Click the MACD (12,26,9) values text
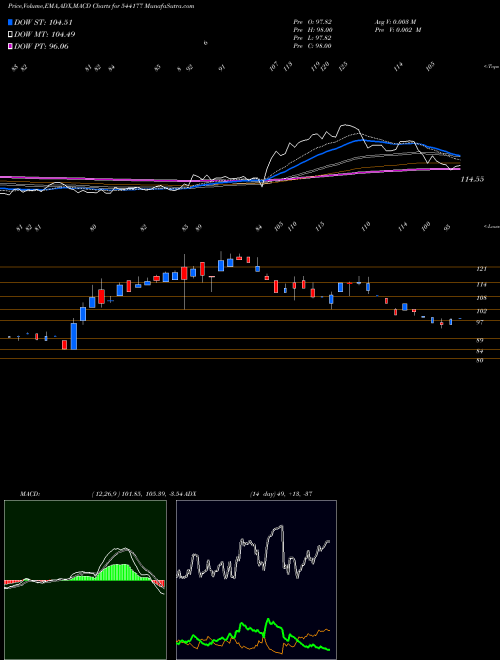The width and height of the screenshot is (500, 660). pyautogui.click(x=138, y=493)
